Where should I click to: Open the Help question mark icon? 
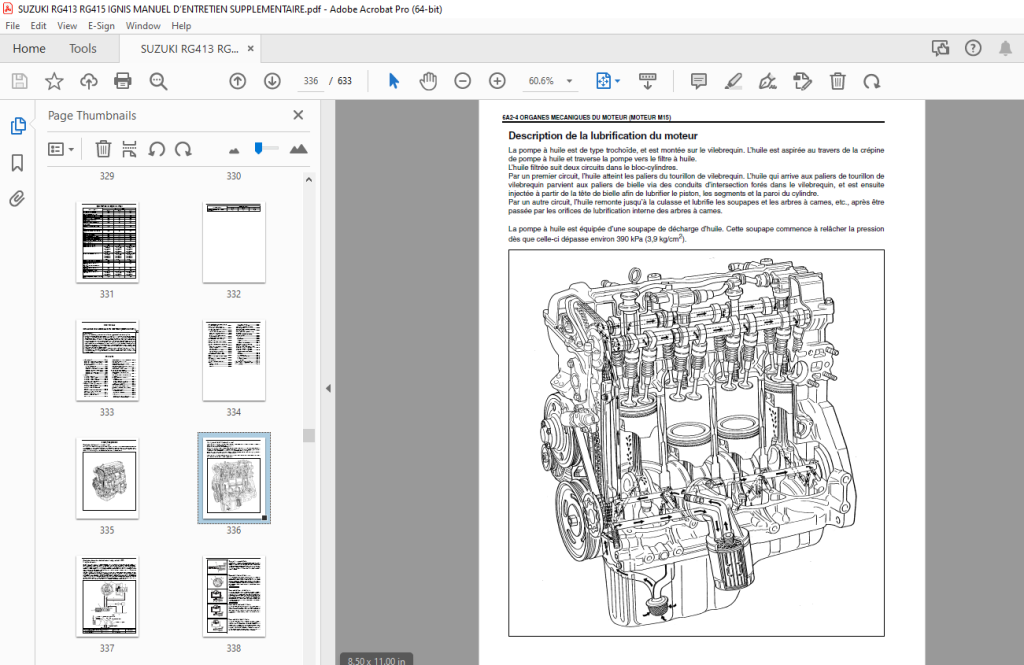pyautogui.click(x=973, y=48)
